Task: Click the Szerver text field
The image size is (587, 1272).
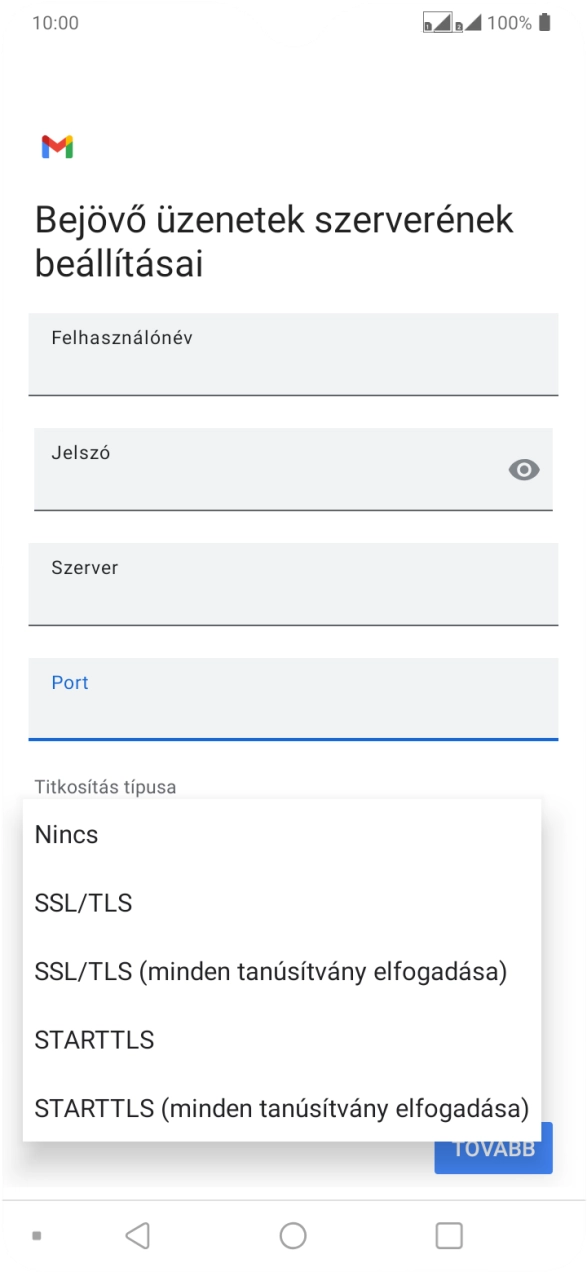Action: pos(293,585)
